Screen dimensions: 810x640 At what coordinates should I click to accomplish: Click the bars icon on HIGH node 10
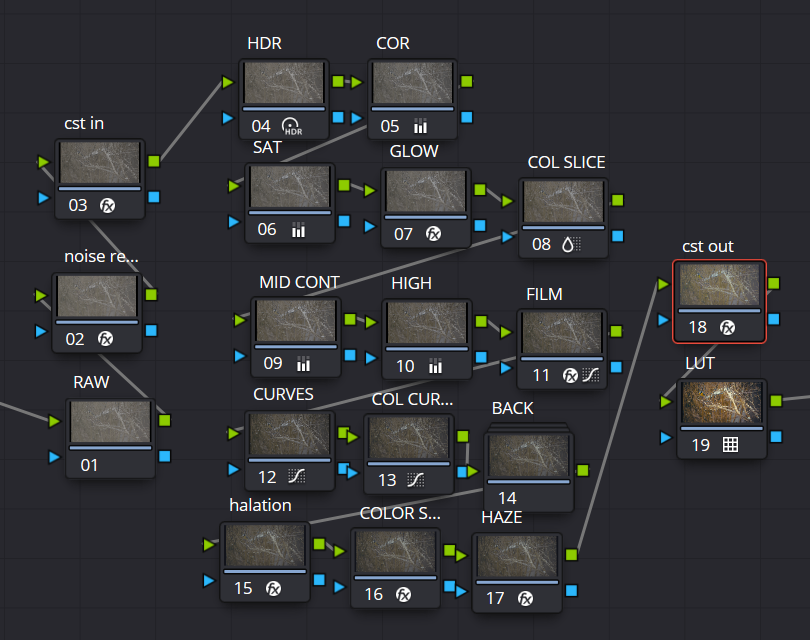coord(434,366)
